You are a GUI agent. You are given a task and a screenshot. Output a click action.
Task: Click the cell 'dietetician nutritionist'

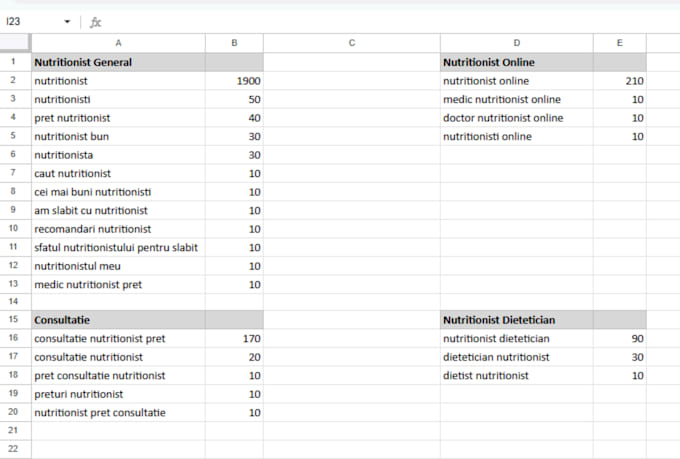click(x=517, y=357)
